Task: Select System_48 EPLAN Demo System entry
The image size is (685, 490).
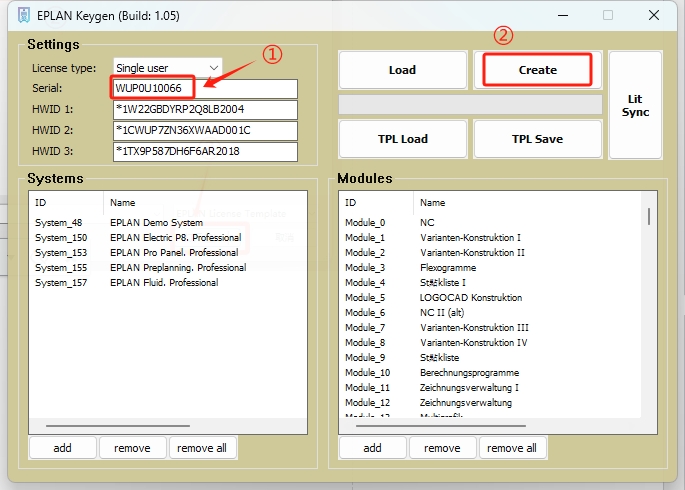Action: 120,223
